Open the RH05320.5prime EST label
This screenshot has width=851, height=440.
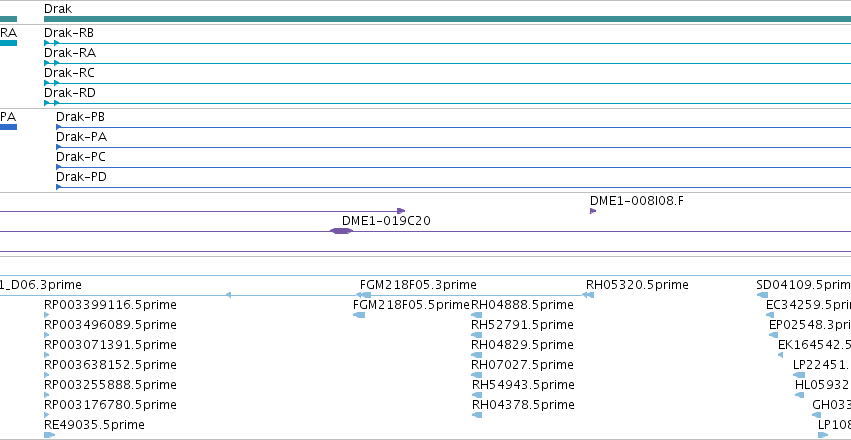[637, 285]
